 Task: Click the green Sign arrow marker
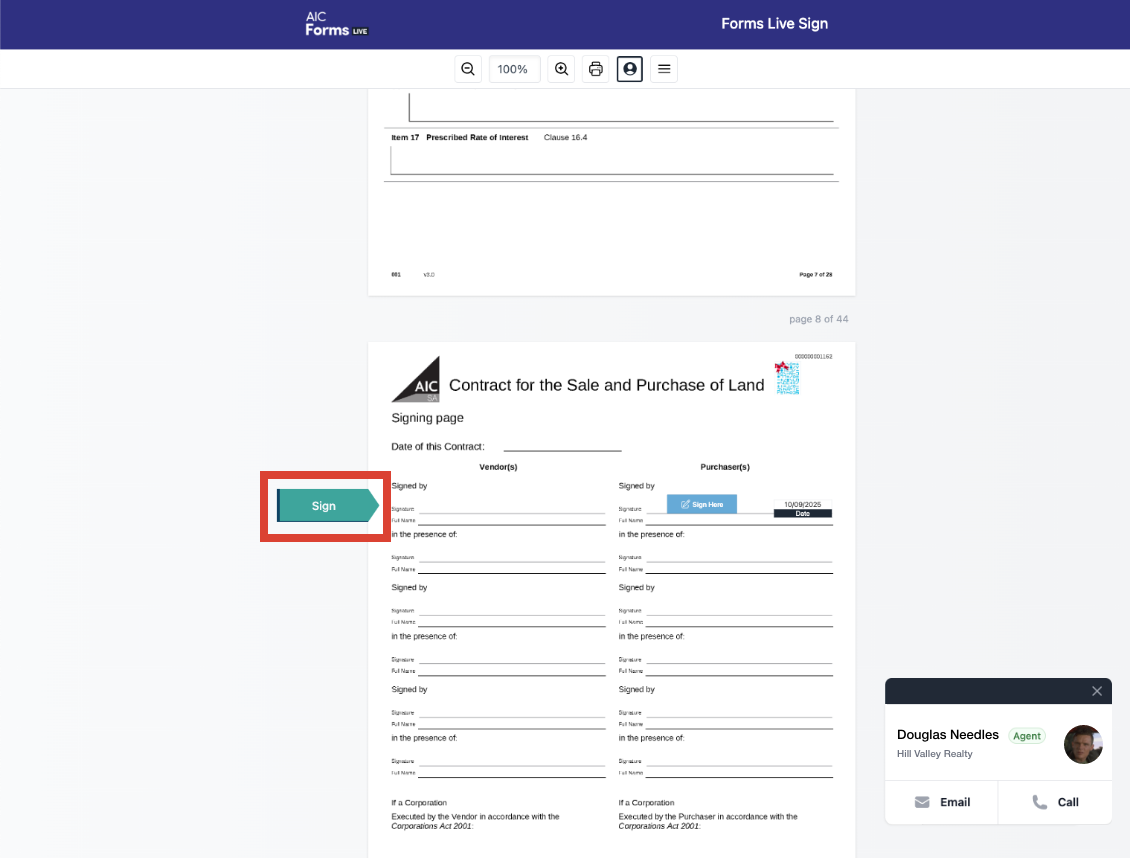[326, 506]
